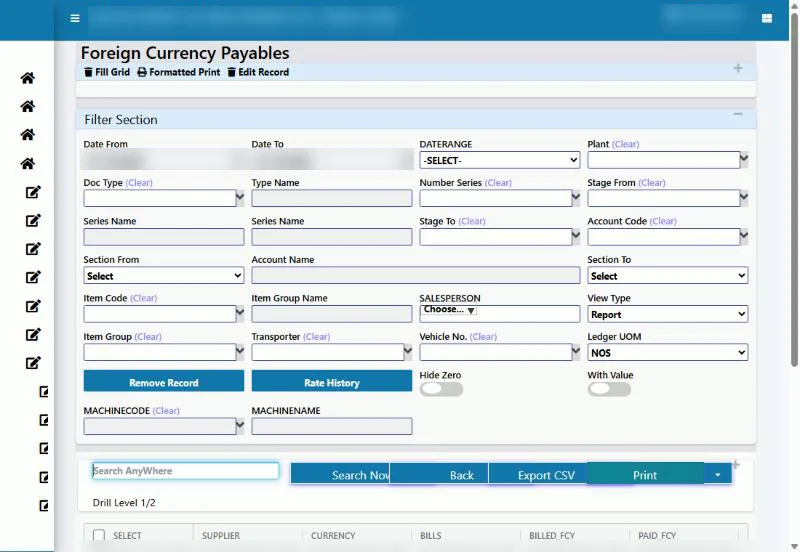This screenshot has width=800, height=552.
Task: Open the Plant dropdown arrow
Action: pos(744,159)
